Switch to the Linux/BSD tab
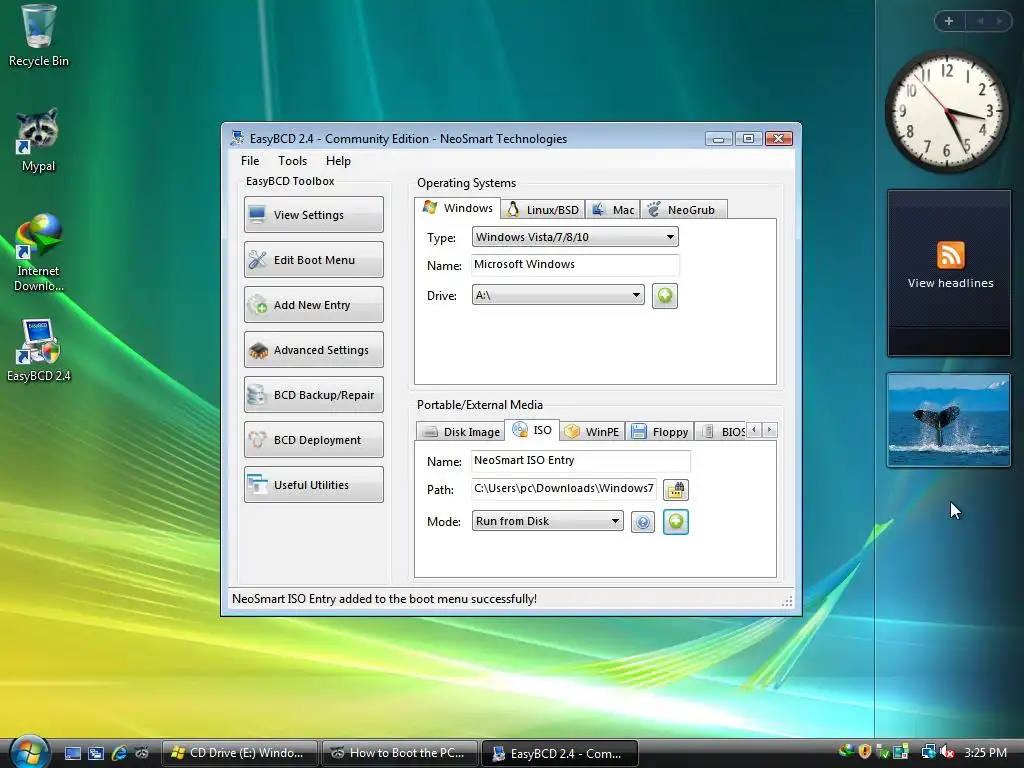The width and height of the screenshot is (1024, 768). (543, 210)
